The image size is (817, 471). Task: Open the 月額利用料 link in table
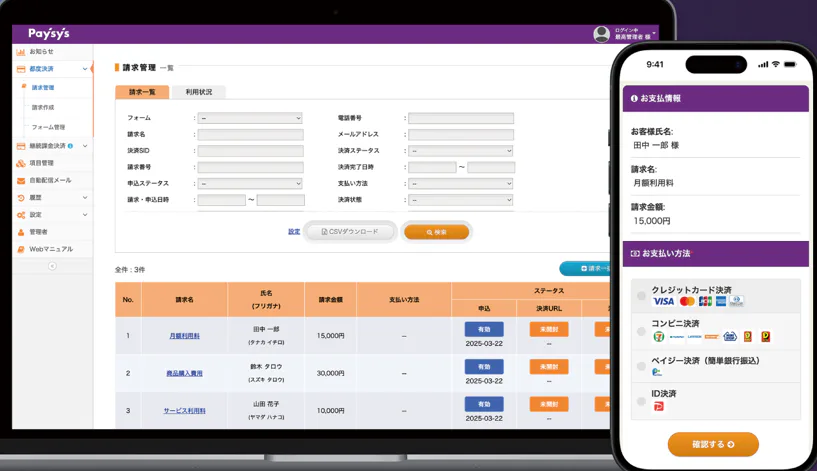click(x=184, y=336)
